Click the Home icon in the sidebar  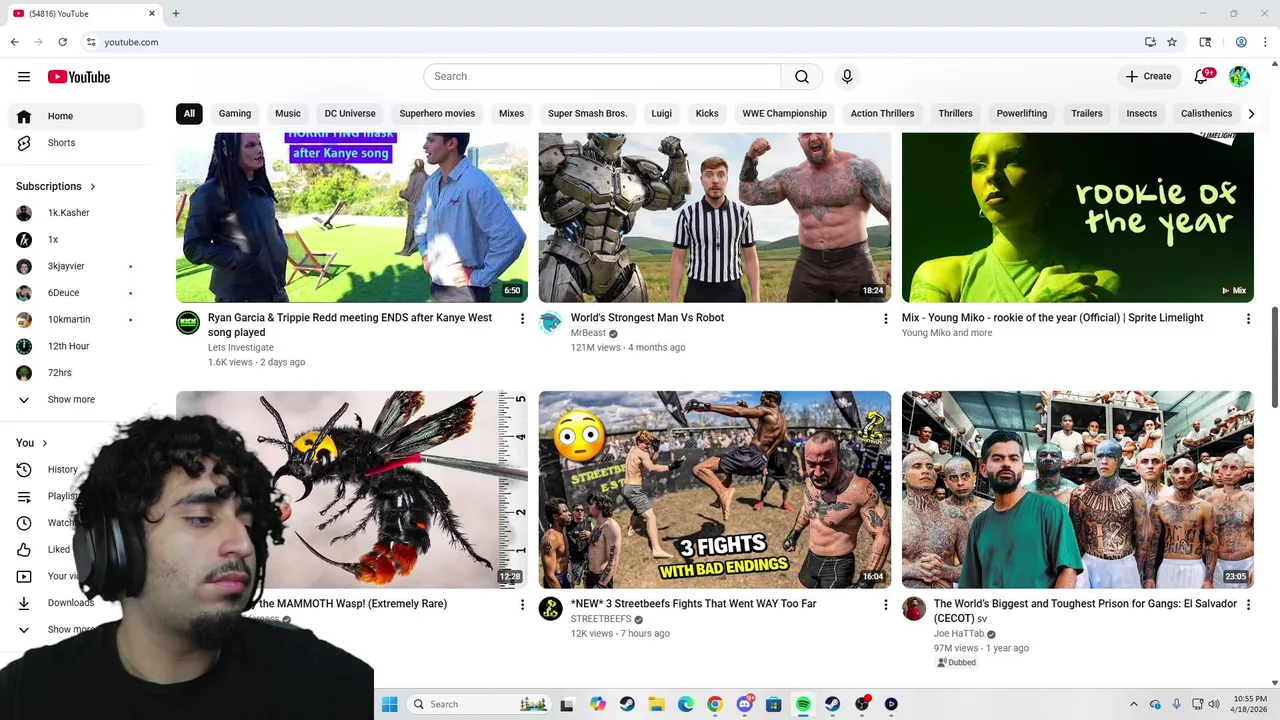point(24,116)
